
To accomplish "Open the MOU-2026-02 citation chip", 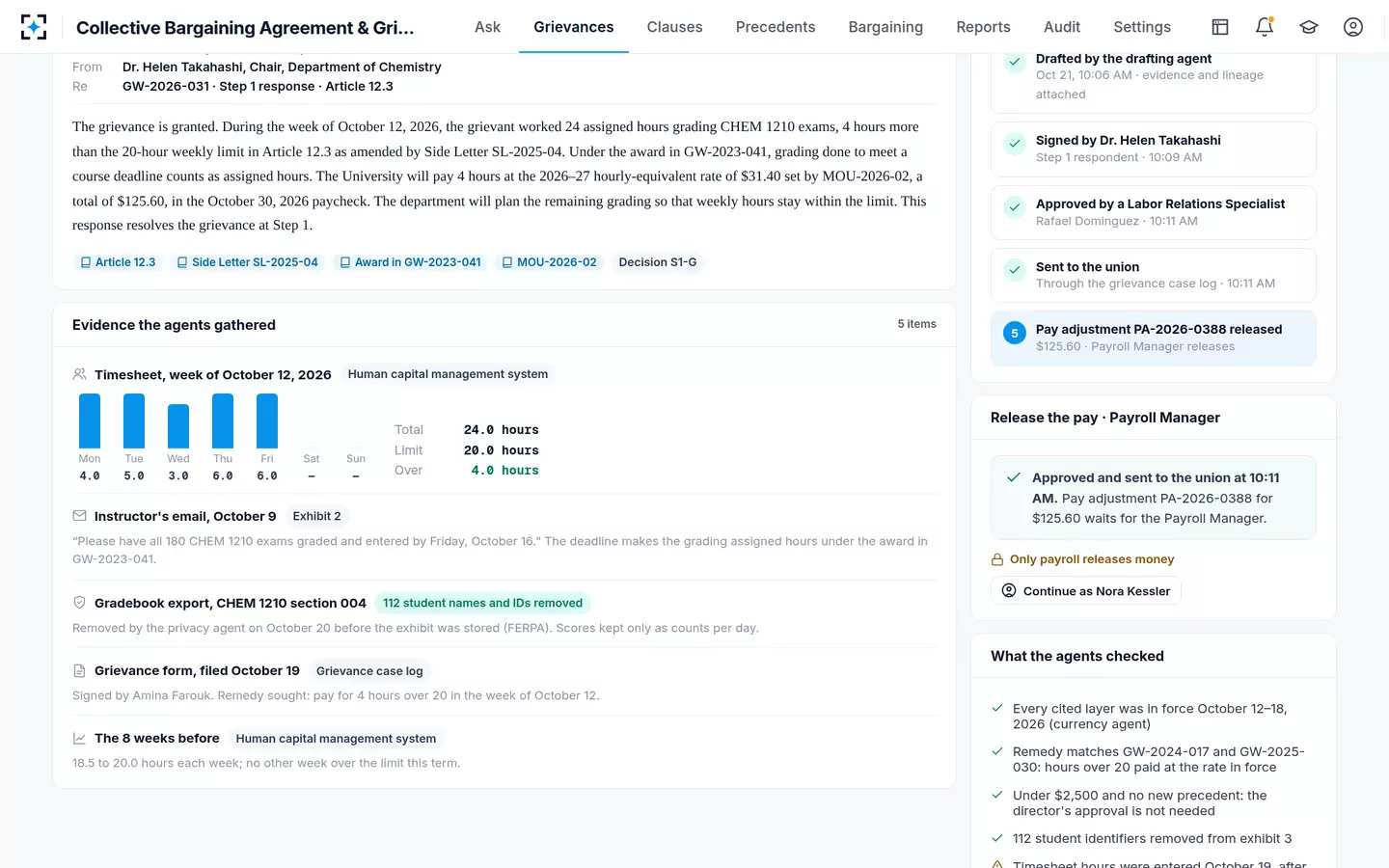I will click(x=550, y=262).
